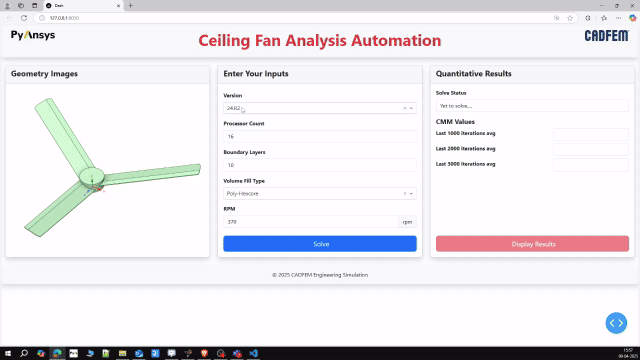Focus the Boundary Layers input field
Image resolution: width=640 pixels, height=360 pixels.
pyautogui.click(x=320, y=165)
